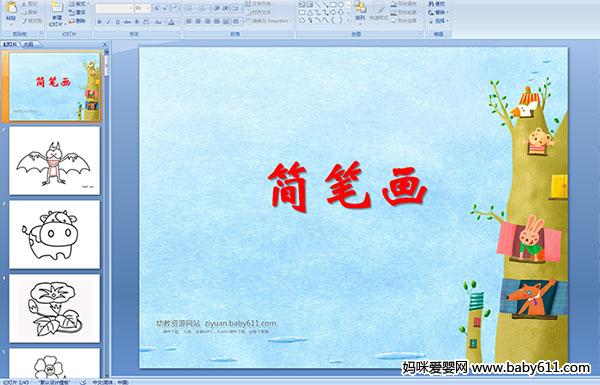Switch to the Outline (大纲) pane tab

[x=28, y=44]
